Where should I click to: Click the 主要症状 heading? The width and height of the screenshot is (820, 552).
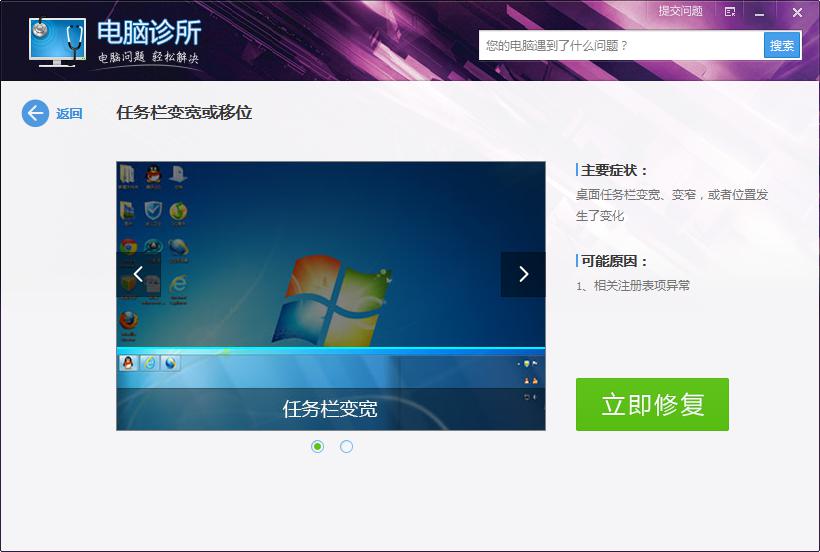coord(614,170)
